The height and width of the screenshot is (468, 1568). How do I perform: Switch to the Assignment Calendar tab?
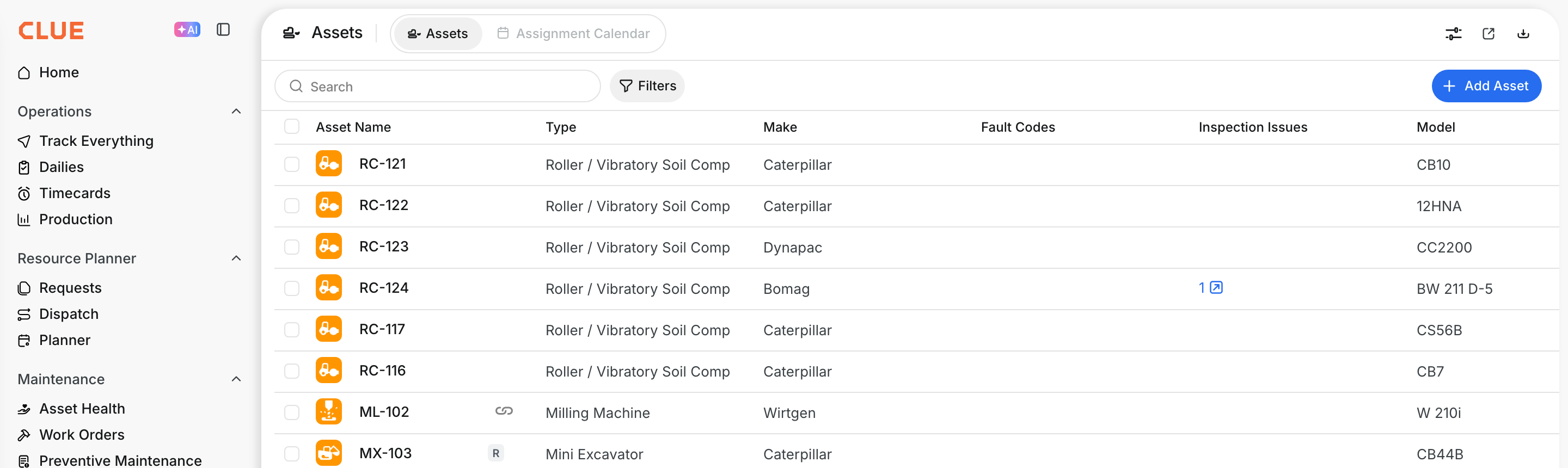pos(573,34)
